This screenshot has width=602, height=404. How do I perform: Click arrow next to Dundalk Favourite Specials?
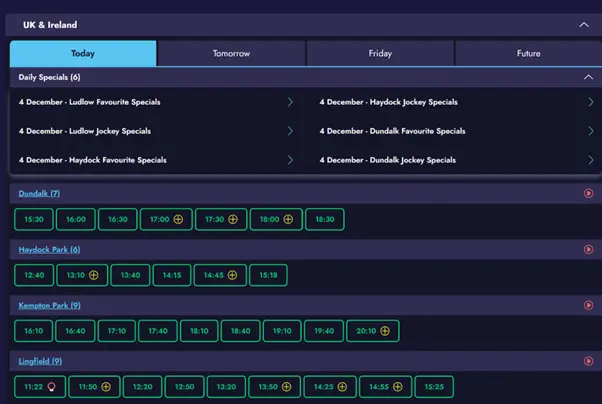[591, 131]
